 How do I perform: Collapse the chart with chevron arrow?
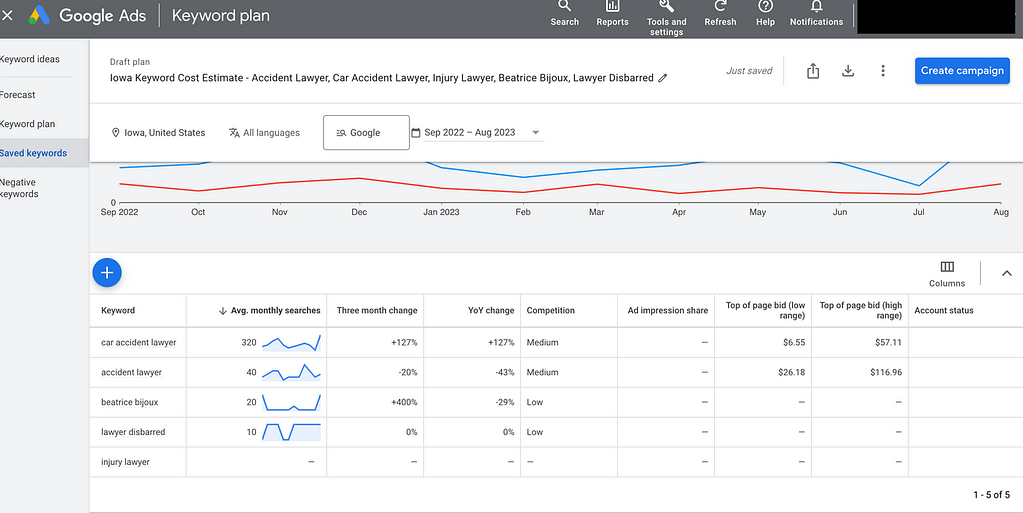click(1007, 273)
